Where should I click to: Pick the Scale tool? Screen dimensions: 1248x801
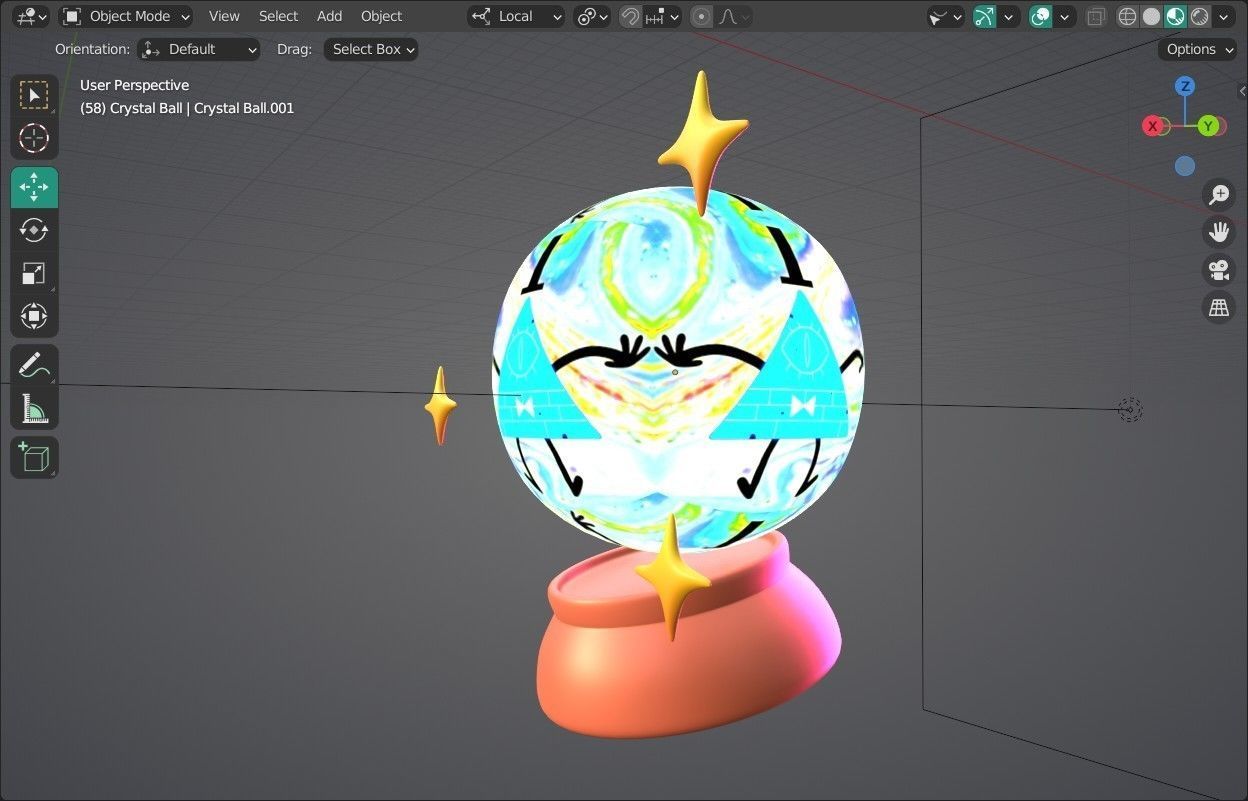[x=34, y=273]
